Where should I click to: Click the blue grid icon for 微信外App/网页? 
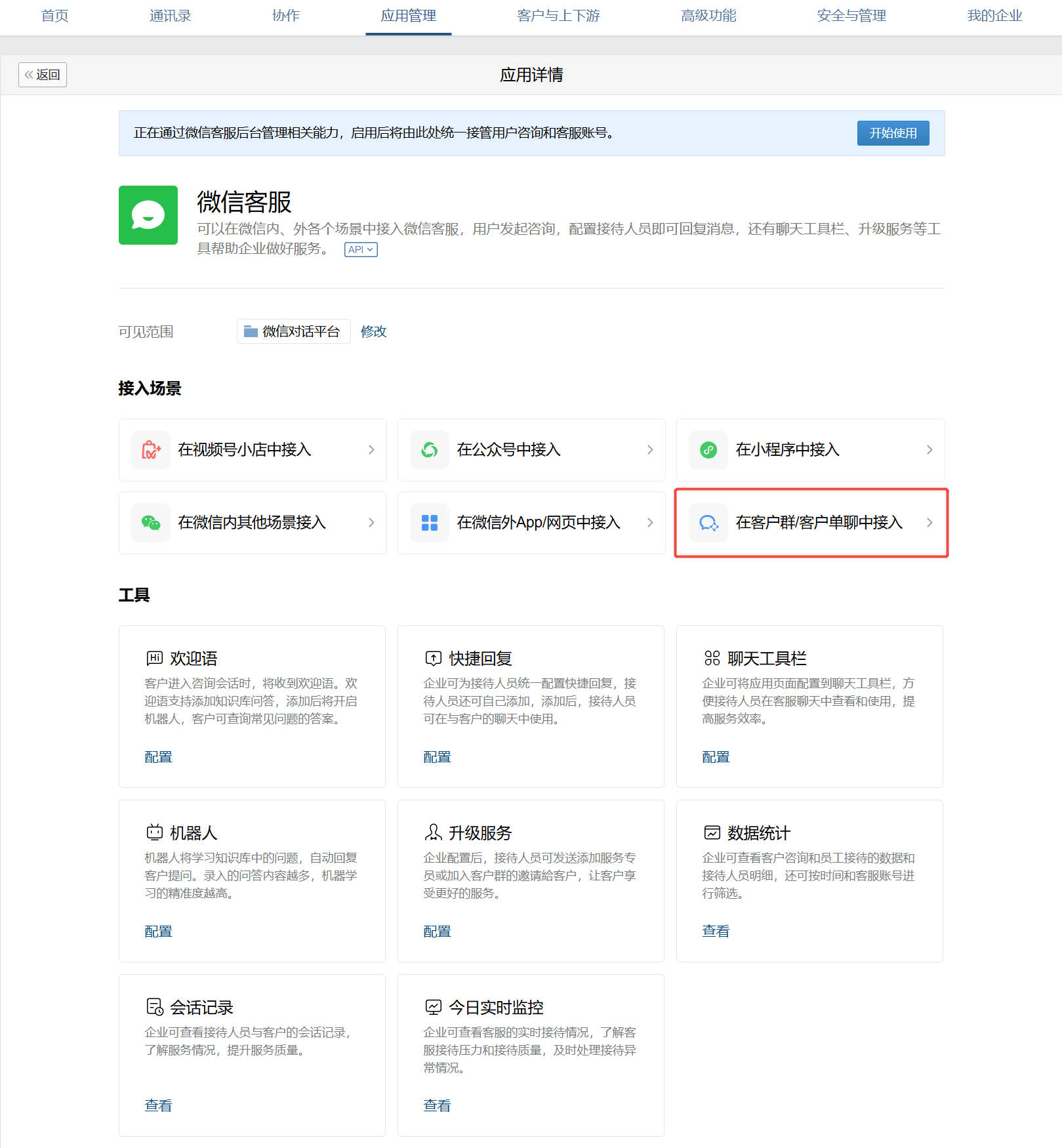tap(430, 523)
